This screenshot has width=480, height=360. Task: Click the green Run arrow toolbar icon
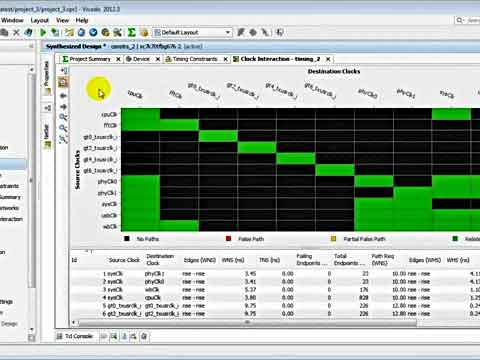pos(43,32)
